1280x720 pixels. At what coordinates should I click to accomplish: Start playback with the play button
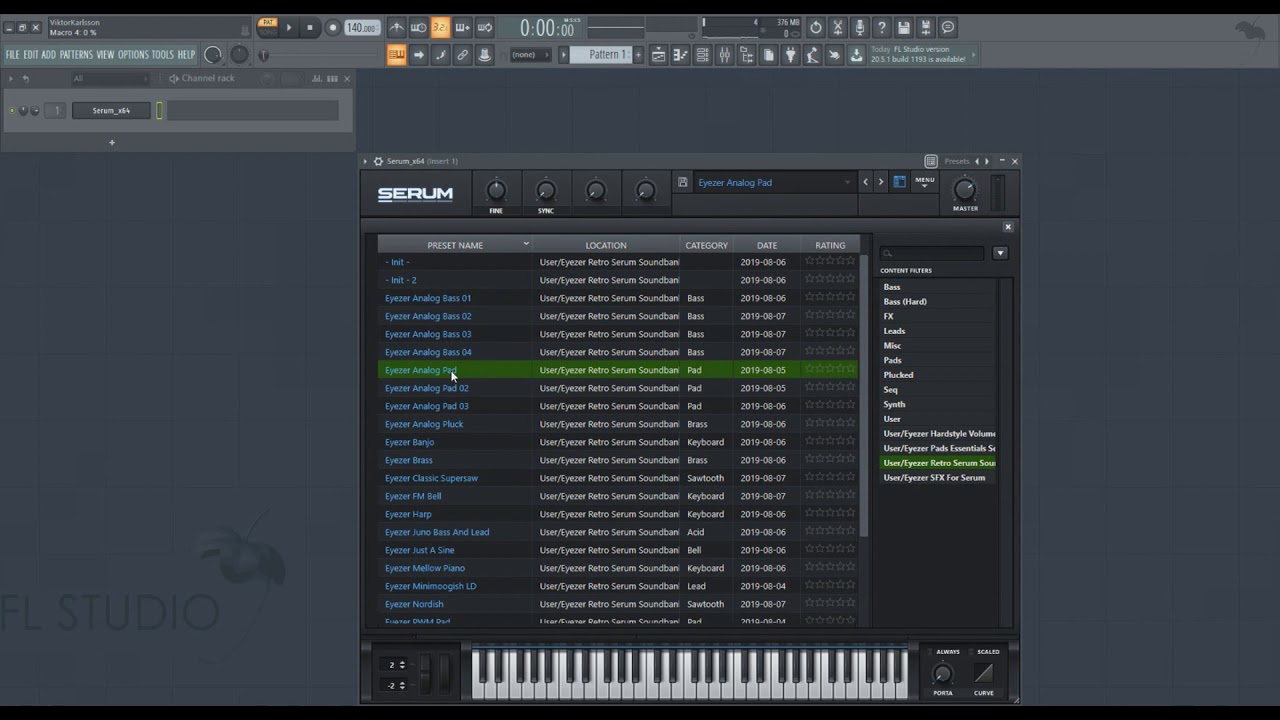click(x=289, y=28)
